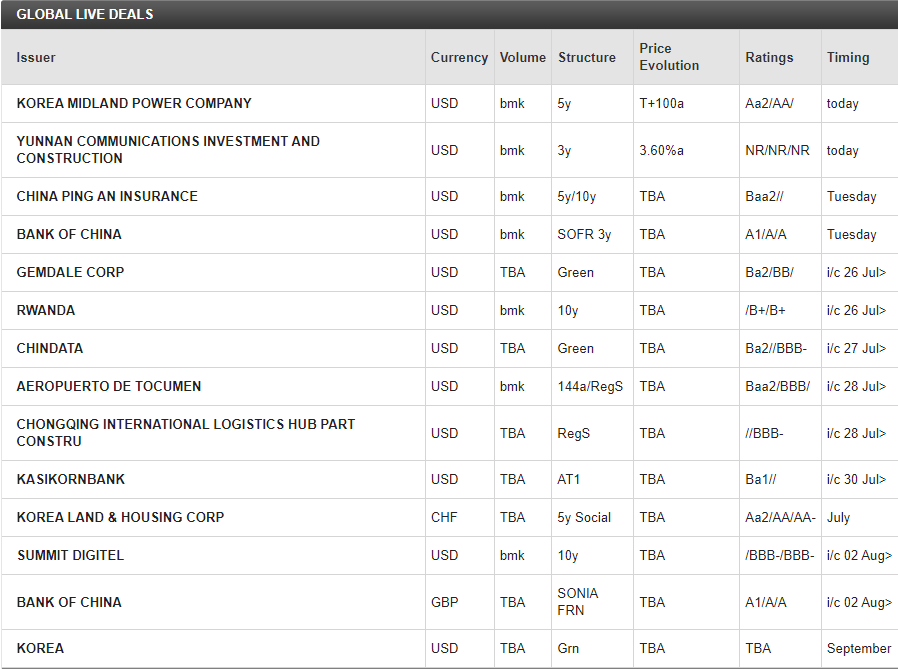The width and height of the screenshot is (898, 669).
Task: Click the //BBB- rating cell
Action: coord(763,433)
